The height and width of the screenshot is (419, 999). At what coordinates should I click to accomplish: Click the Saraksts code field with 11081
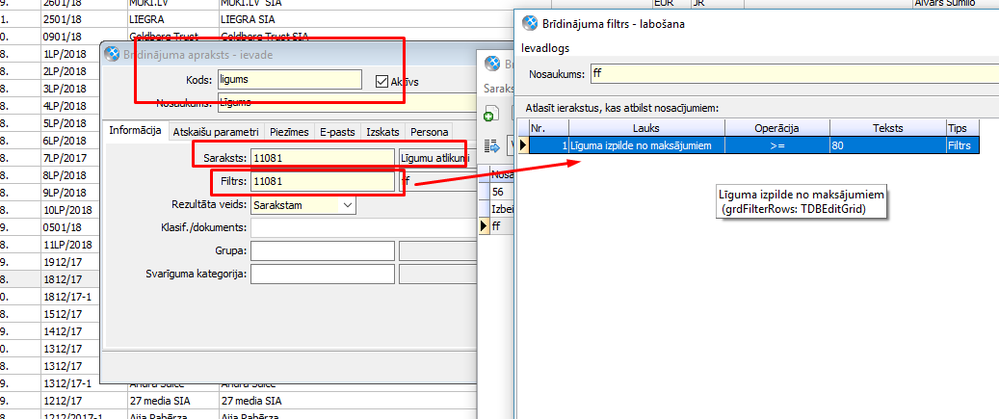click(322, 158)
